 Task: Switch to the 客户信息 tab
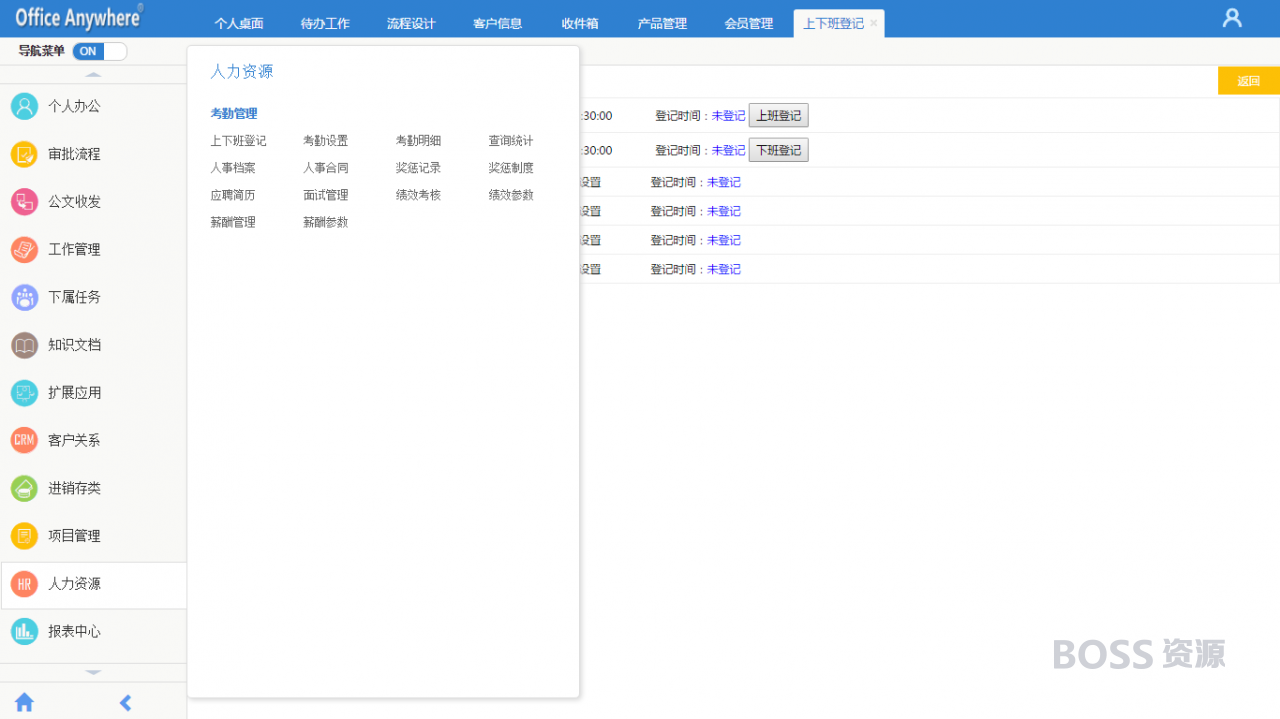click(498, 23)
